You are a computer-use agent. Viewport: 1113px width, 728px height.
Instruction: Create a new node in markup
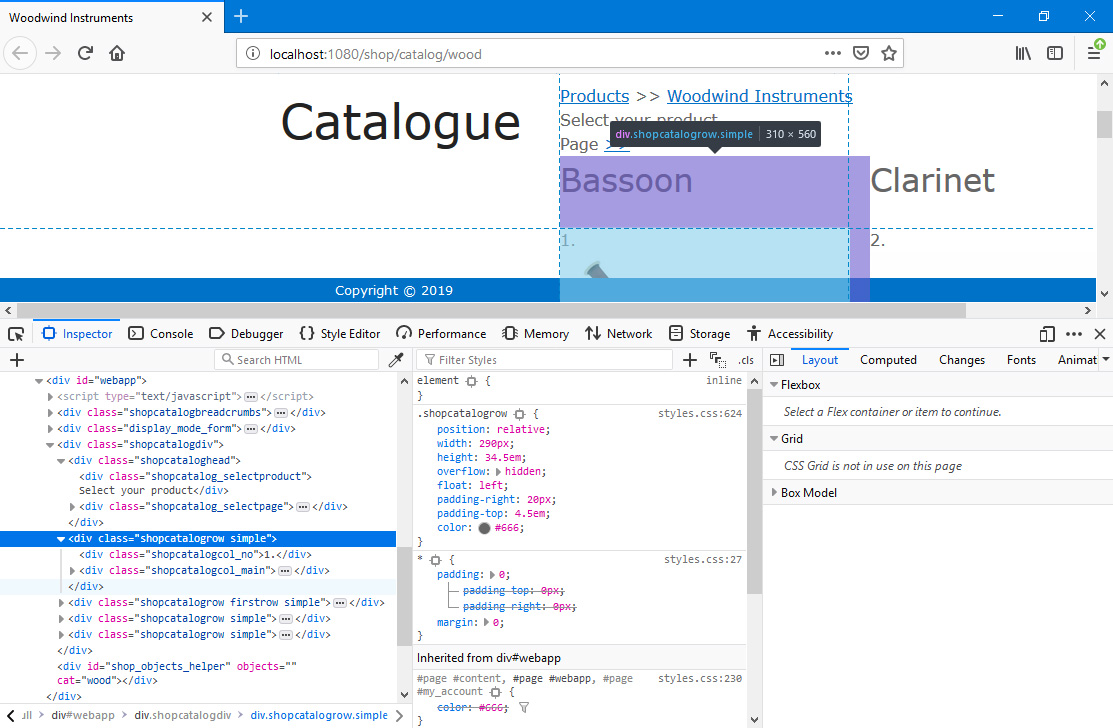17,360
